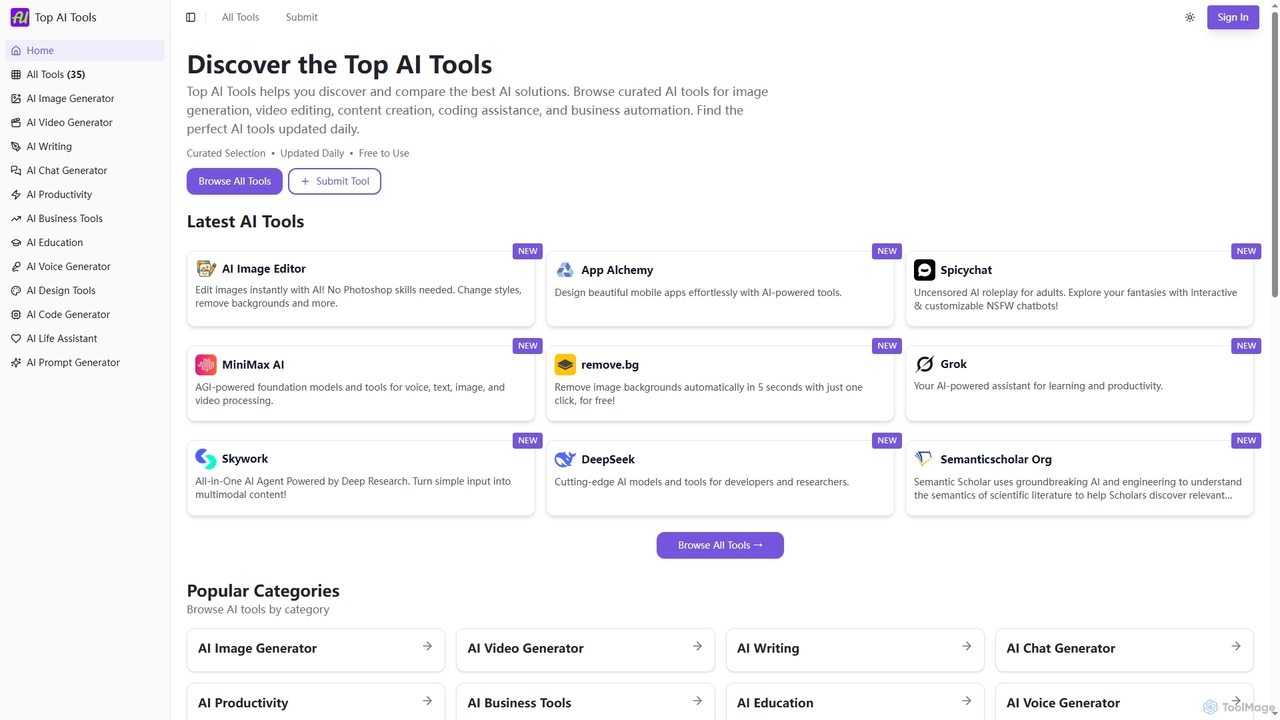Viewport: 1280px width, 720px height.
Task: Open the AI Image Editor tool icon
Action: tap(206, 268)
